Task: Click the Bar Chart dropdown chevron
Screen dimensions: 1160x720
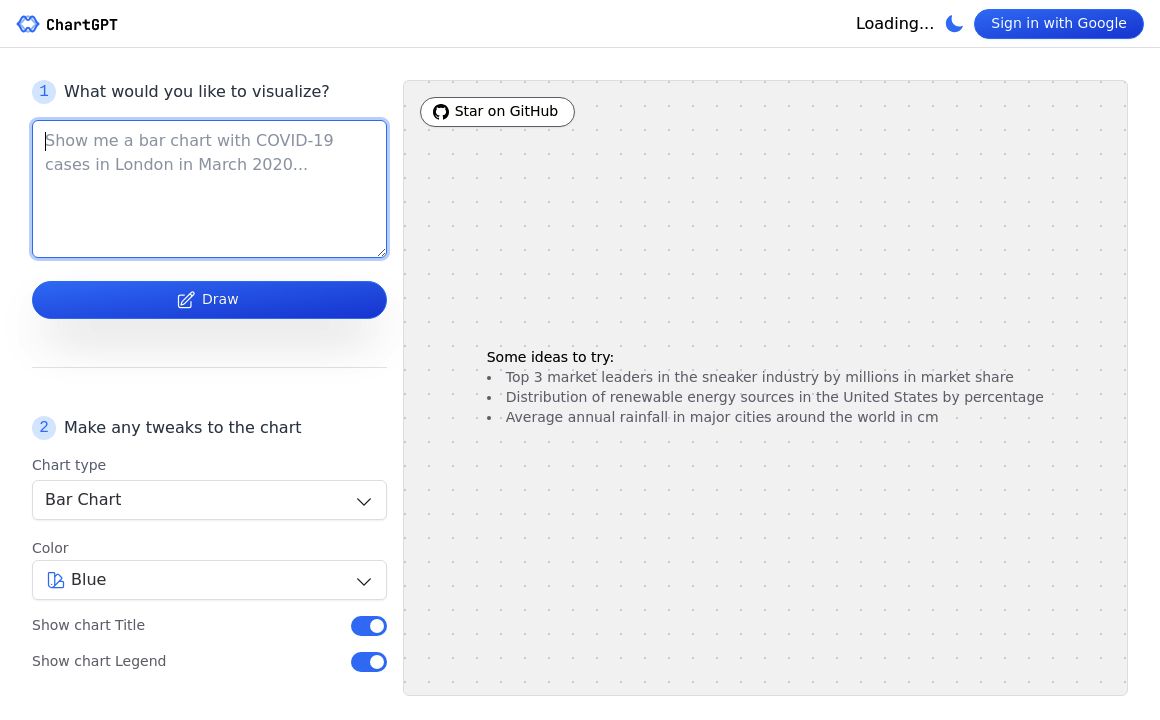Action: (x=364, y=501)
